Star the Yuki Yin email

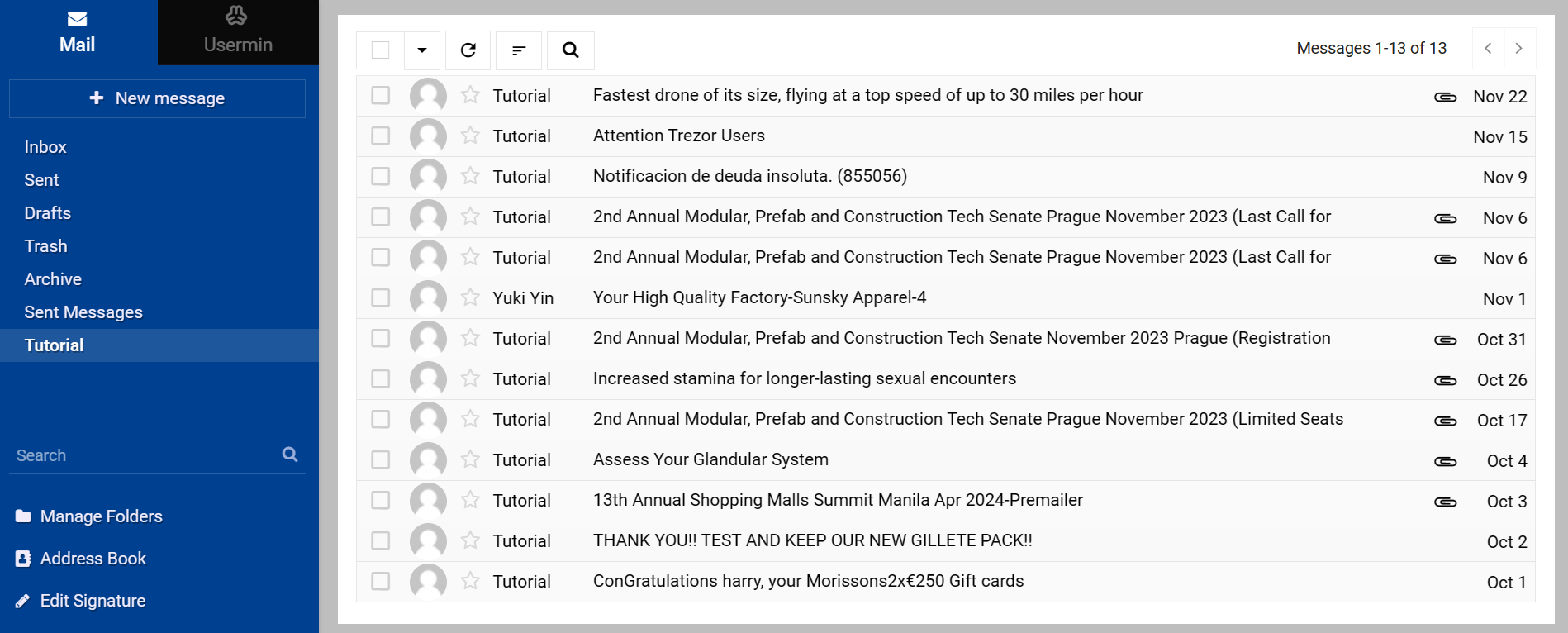[470, 297]
